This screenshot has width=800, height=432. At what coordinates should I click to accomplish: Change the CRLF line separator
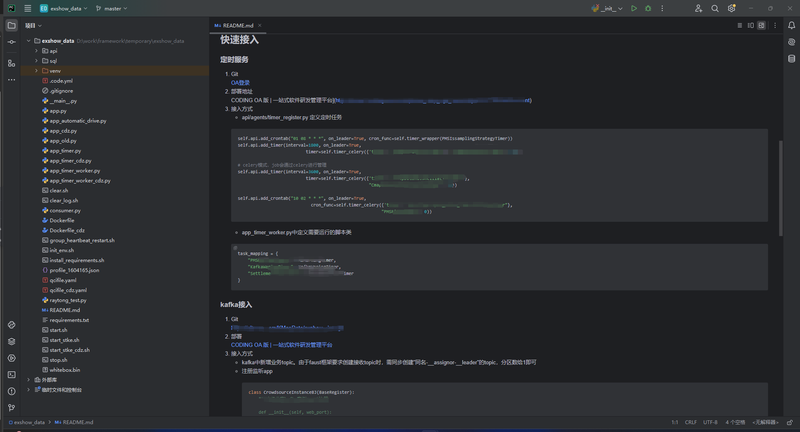pos(690,422)
